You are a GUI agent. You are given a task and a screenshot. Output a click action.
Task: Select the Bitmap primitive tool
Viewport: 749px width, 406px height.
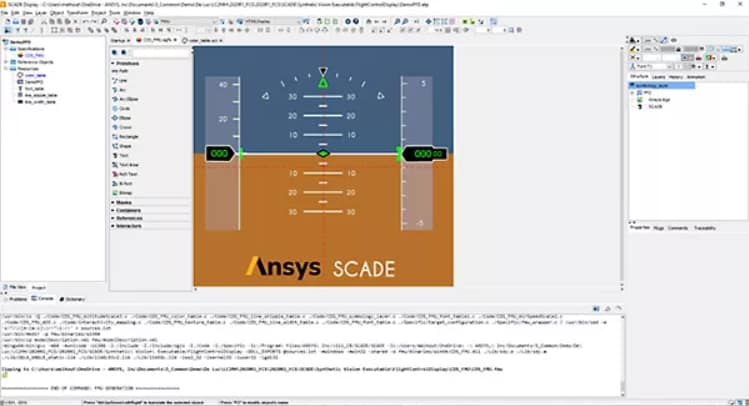[x=122, y=193]
